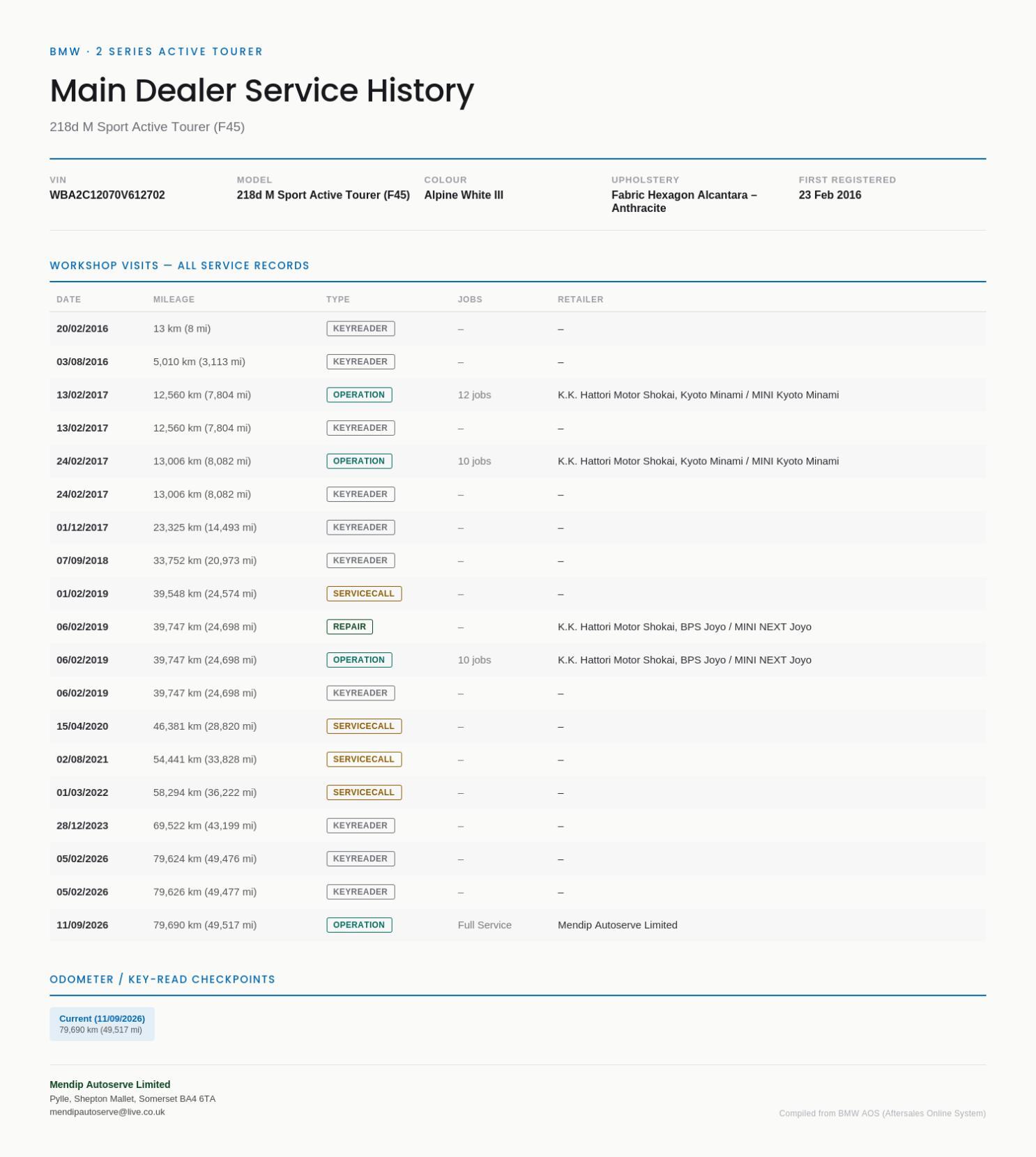The width and height of the screenshot is (1036, 1157).
Task: Click "10 jobs" in the 24/02/2017 row
Action: point(475,461)
